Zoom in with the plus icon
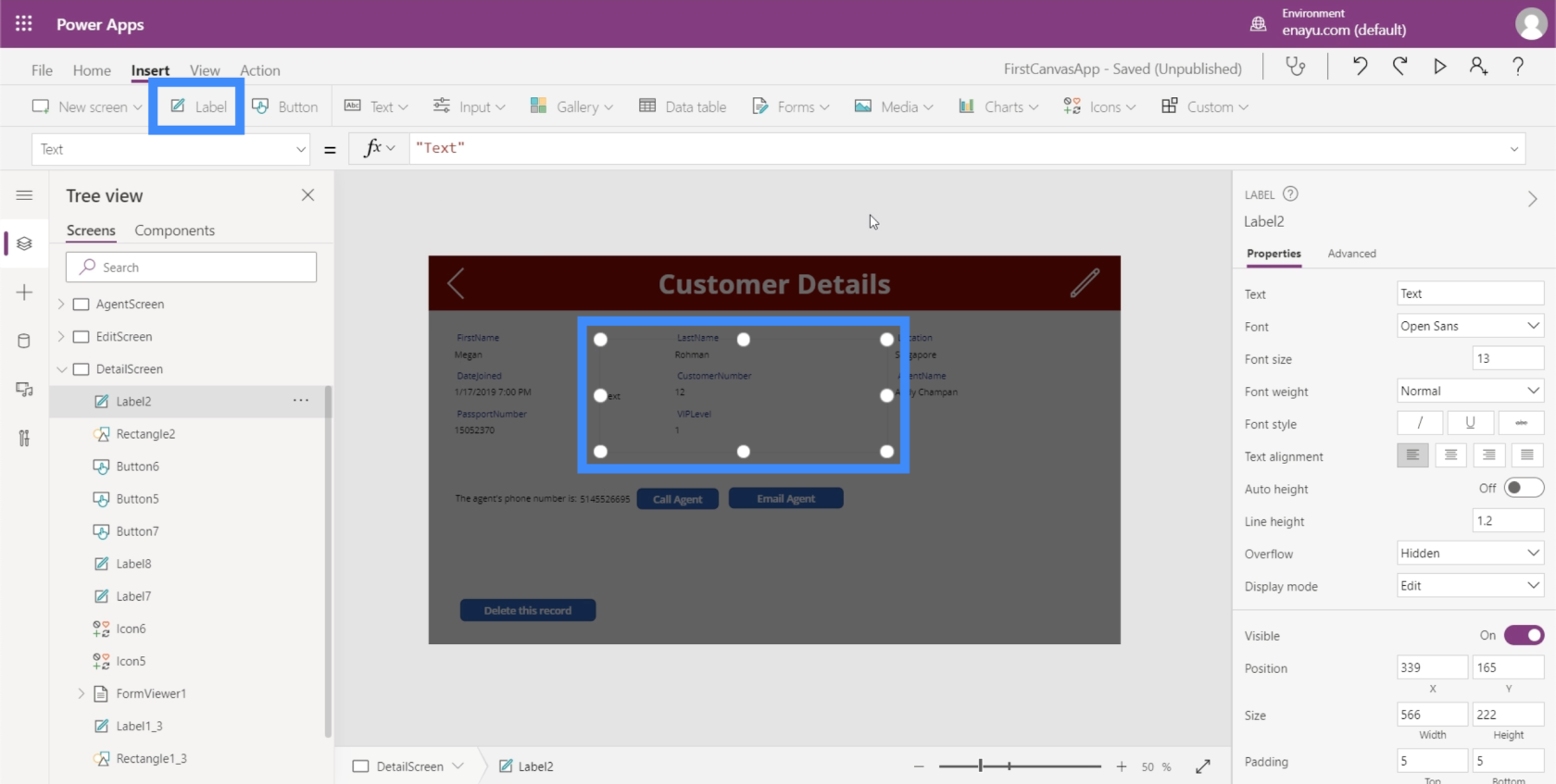The height and width of the screenshot is (784, 1556). (1122, 766)
